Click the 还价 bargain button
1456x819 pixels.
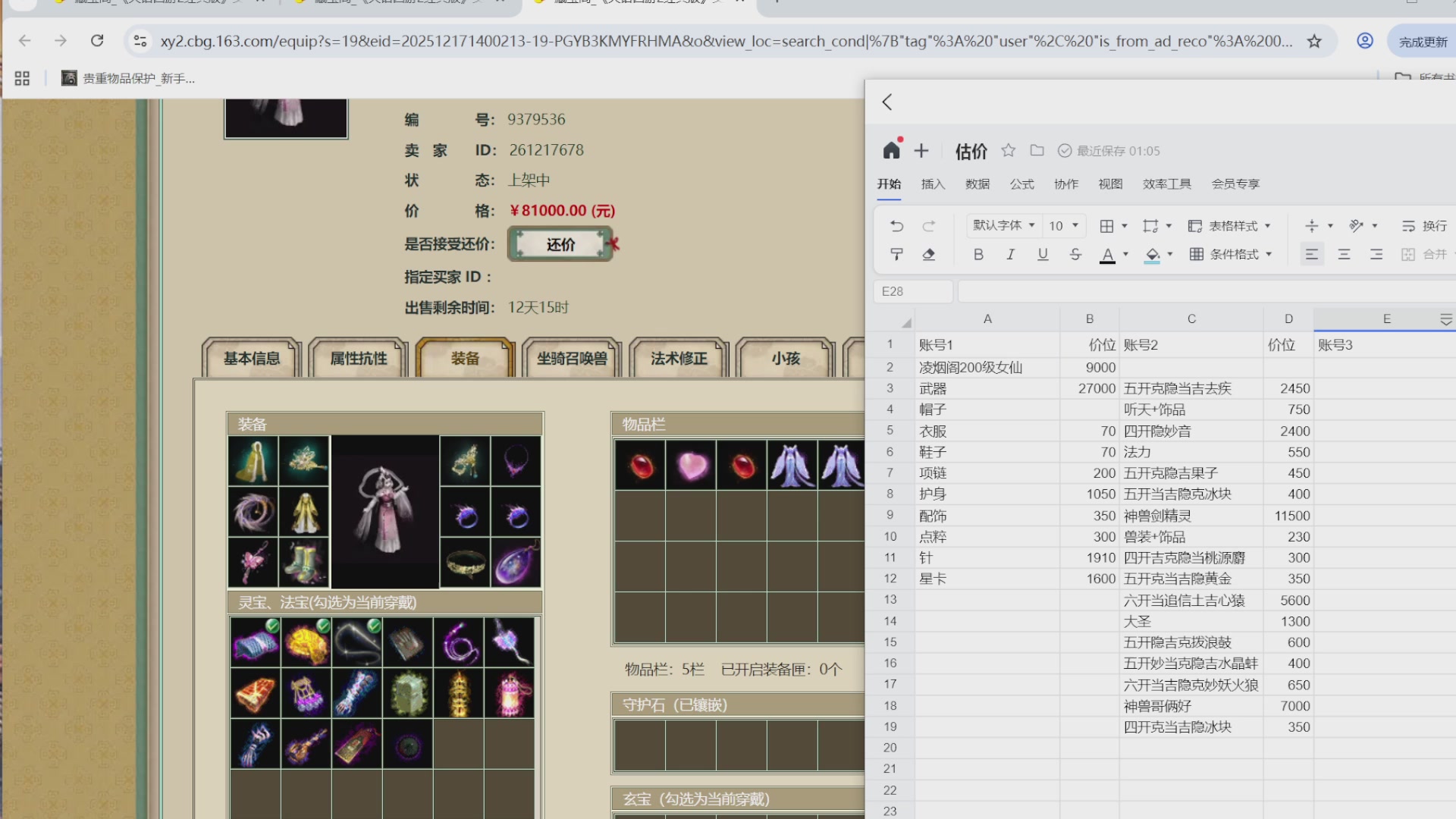[560, 244]
